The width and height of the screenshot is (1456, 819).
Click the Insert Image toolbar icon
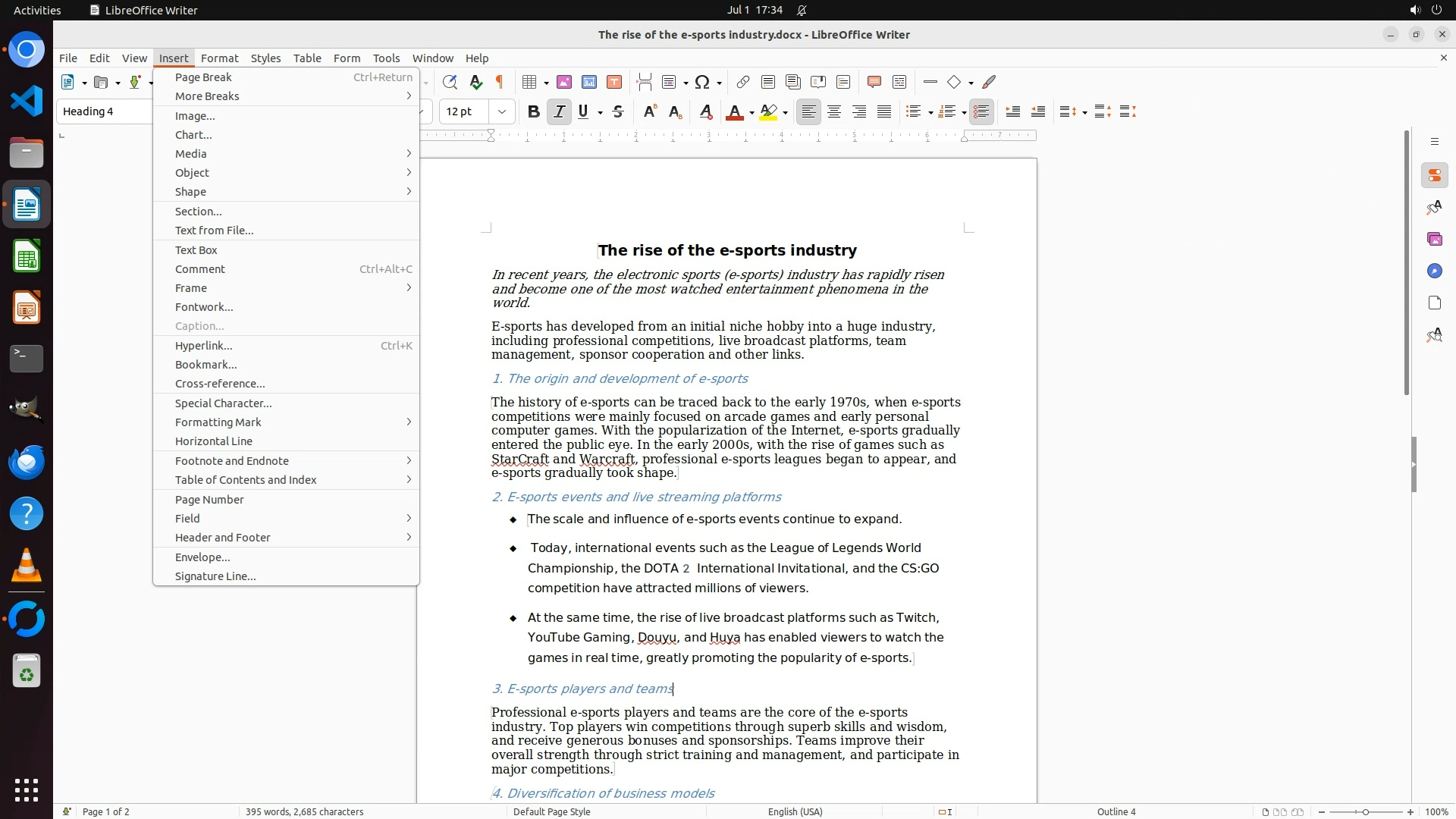click(564, 82)
